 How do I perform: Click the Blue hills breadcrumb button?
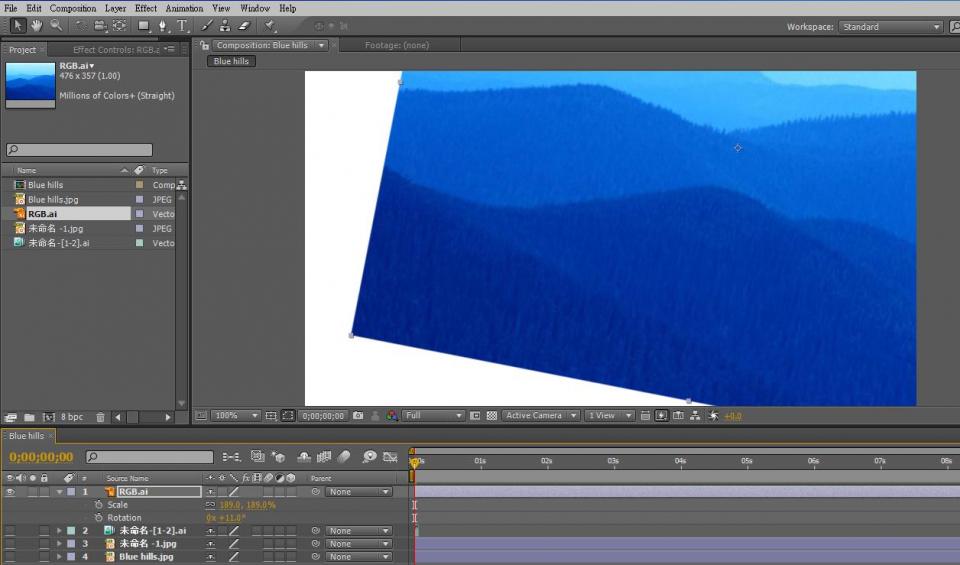point(231,61)
